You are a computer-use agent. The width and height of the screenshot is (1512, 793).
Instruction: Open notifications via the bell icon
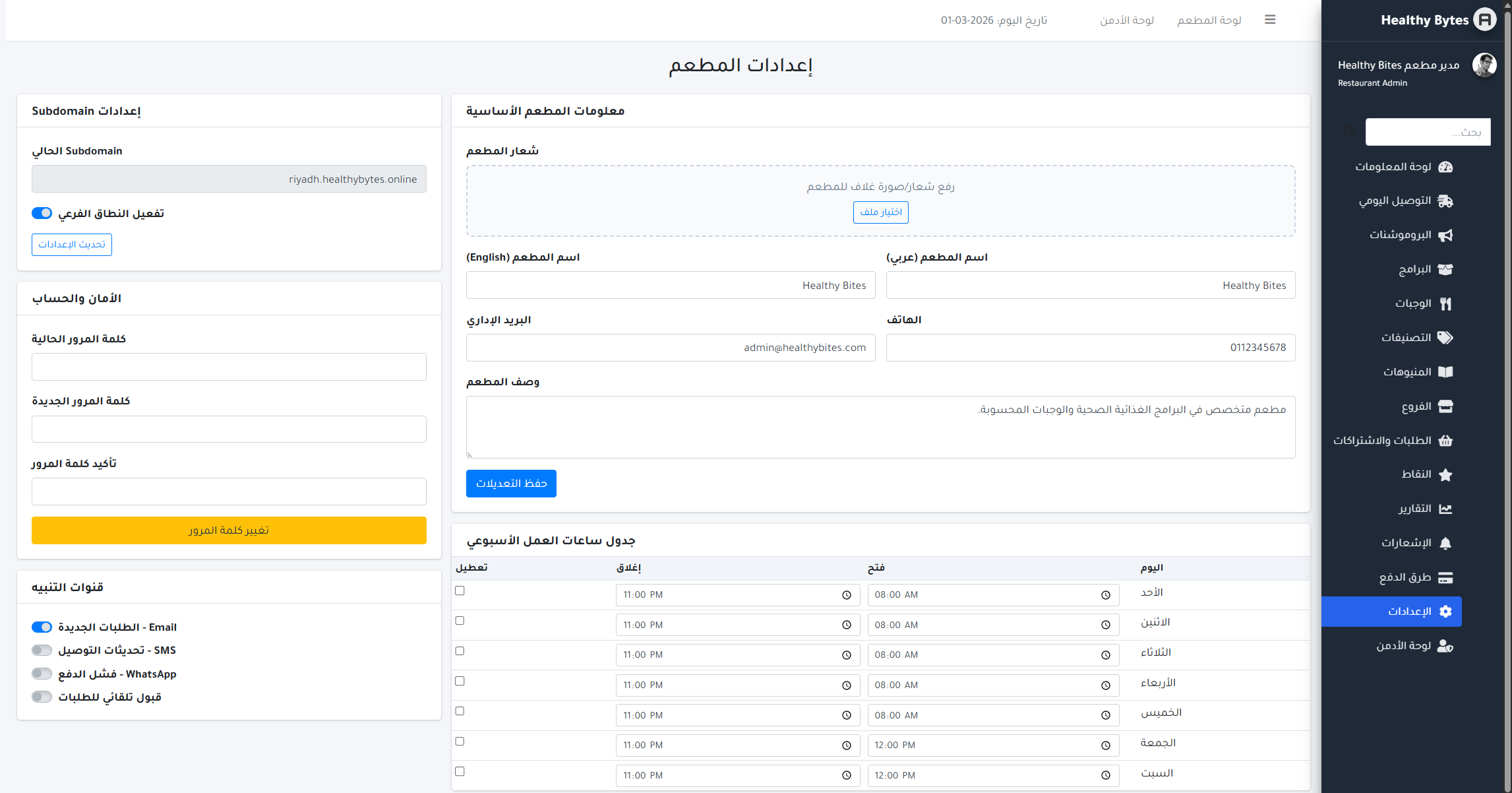click(1445, 544)
